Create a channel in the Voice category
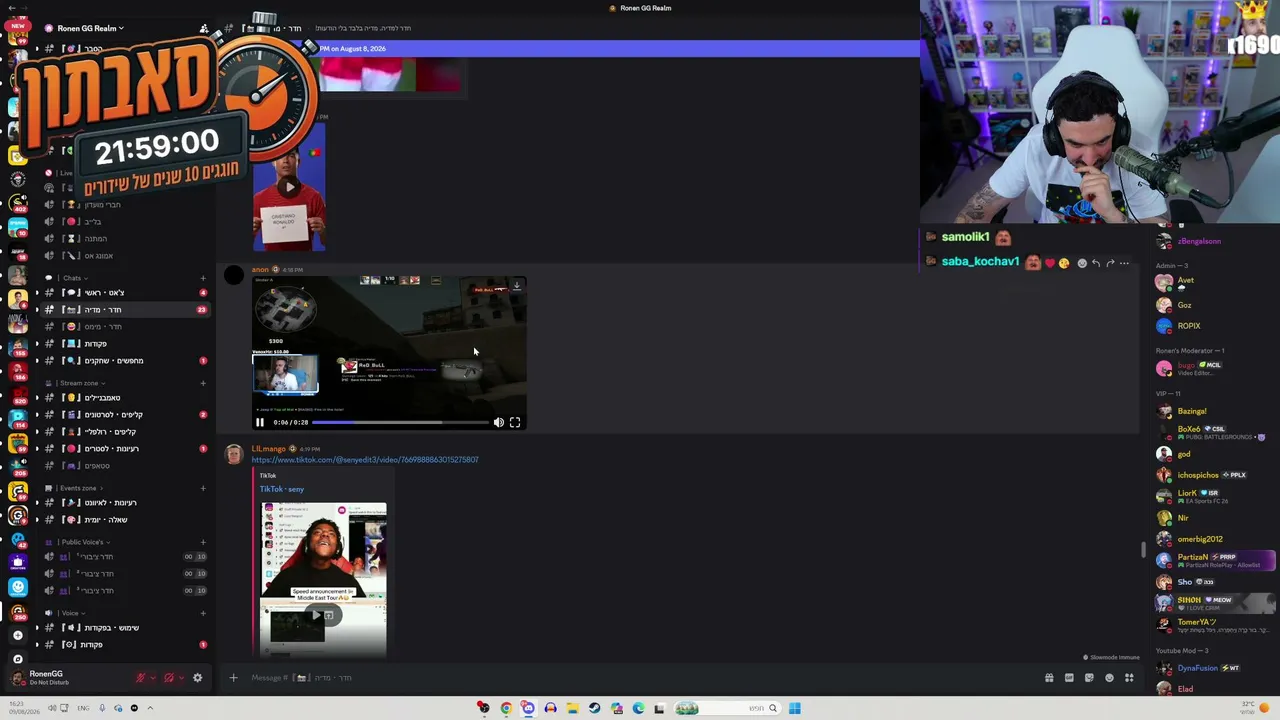The width and height of the screenshot is (1280, 720). 203,613
